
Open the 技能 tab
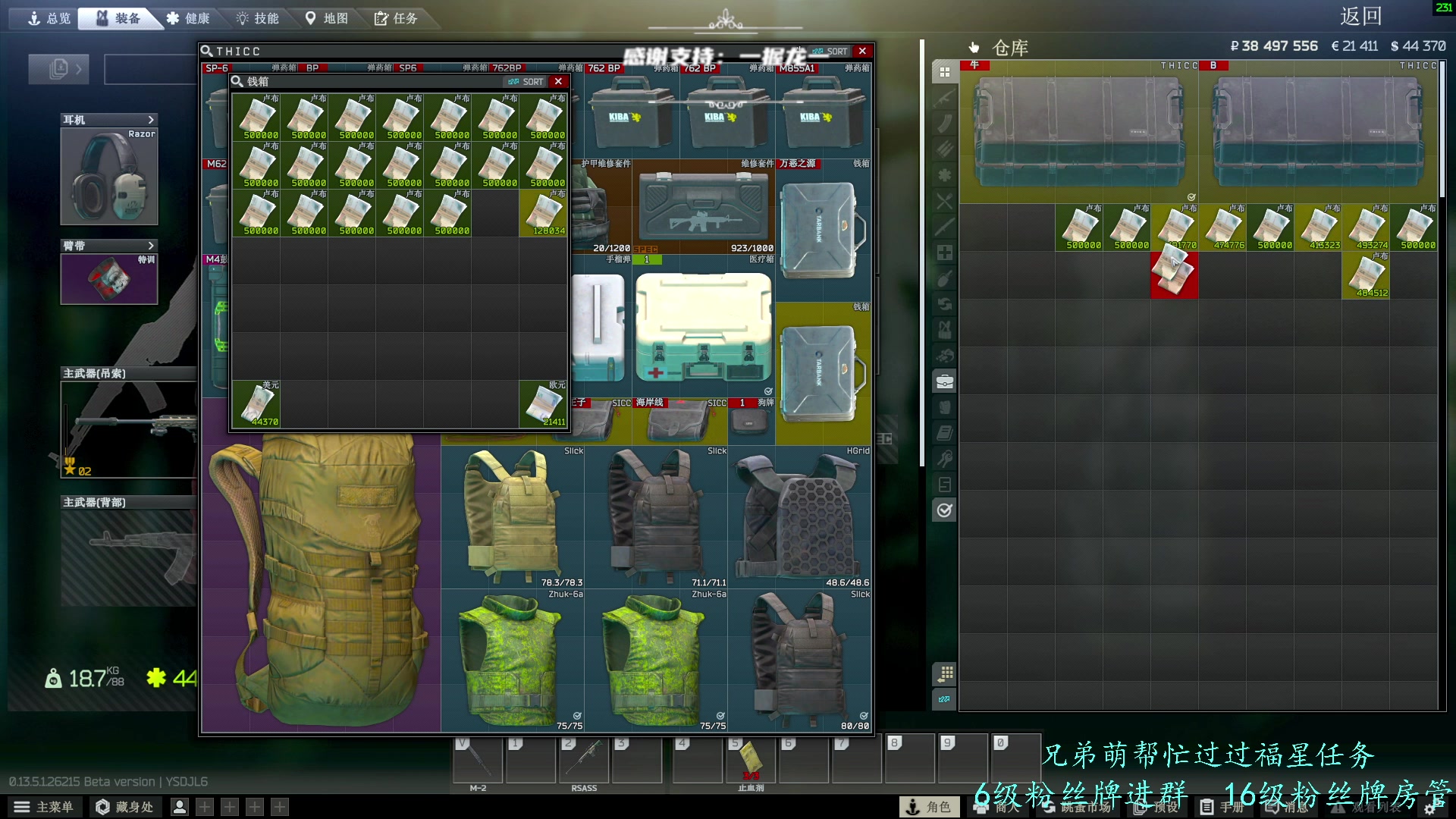click(x=257, y=18)
